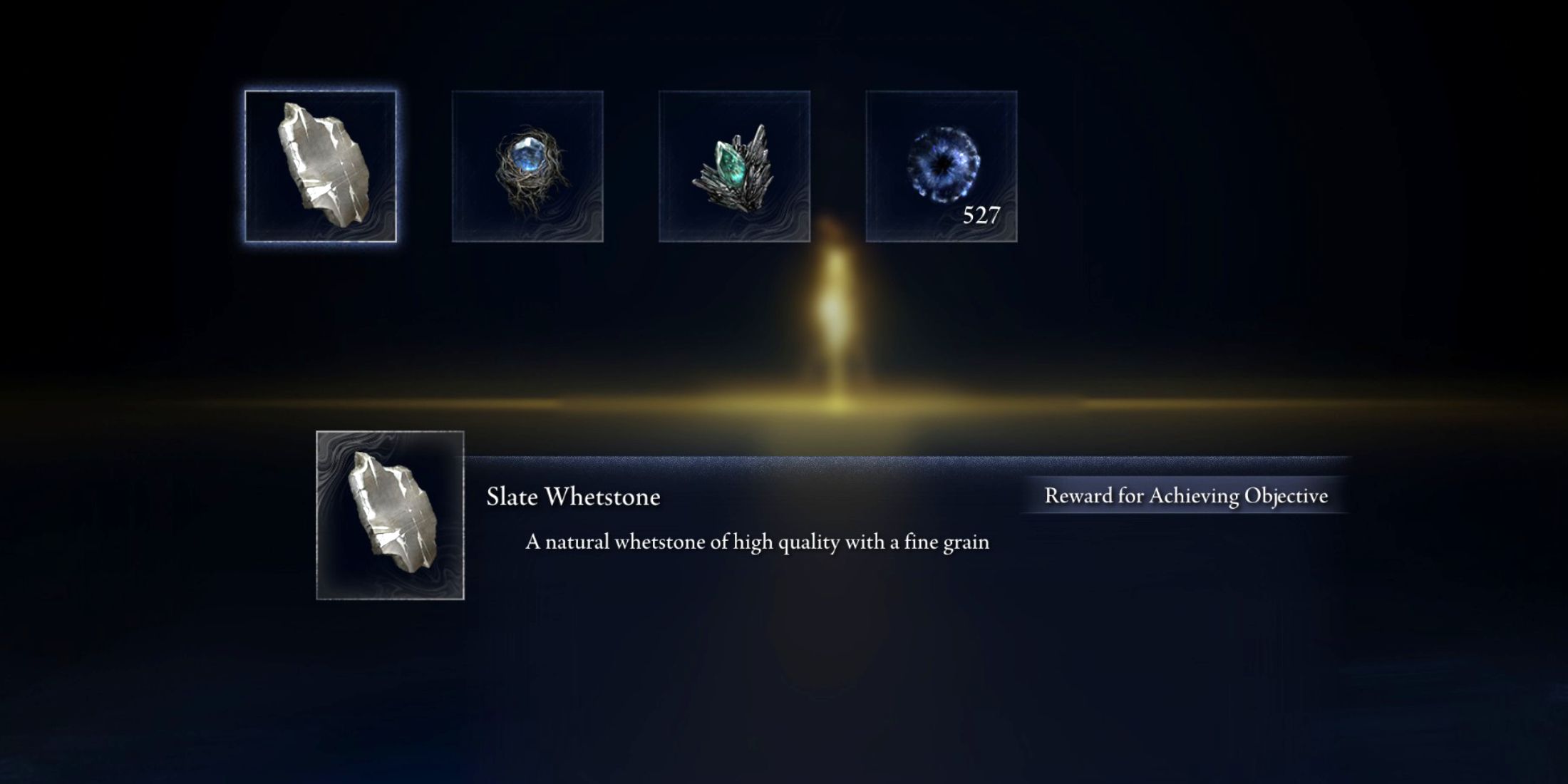The image size is (1568, 784).
Task: Select the dark blue orb reward
Action: click(942, 166)
